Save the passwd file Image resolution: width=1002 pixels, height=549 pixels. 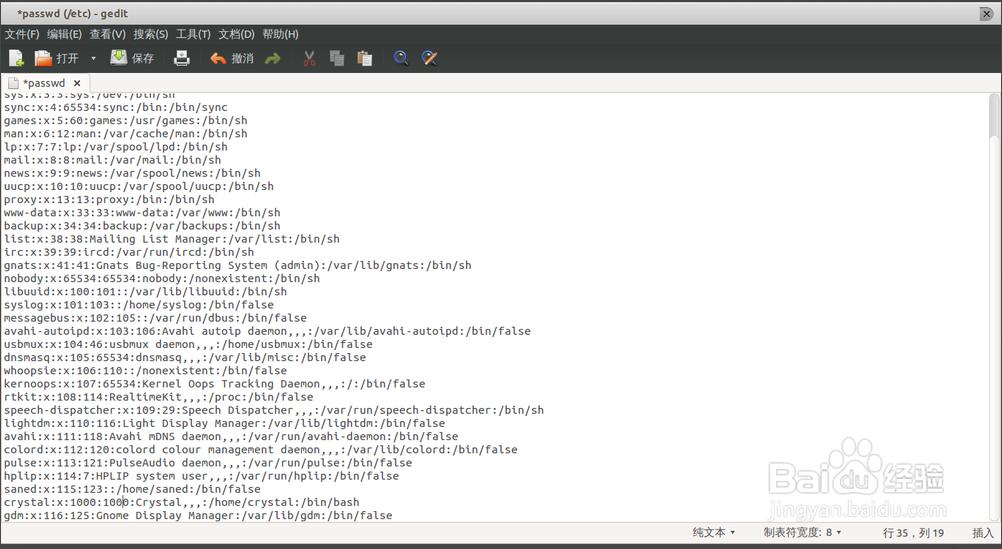coord(132,59)
